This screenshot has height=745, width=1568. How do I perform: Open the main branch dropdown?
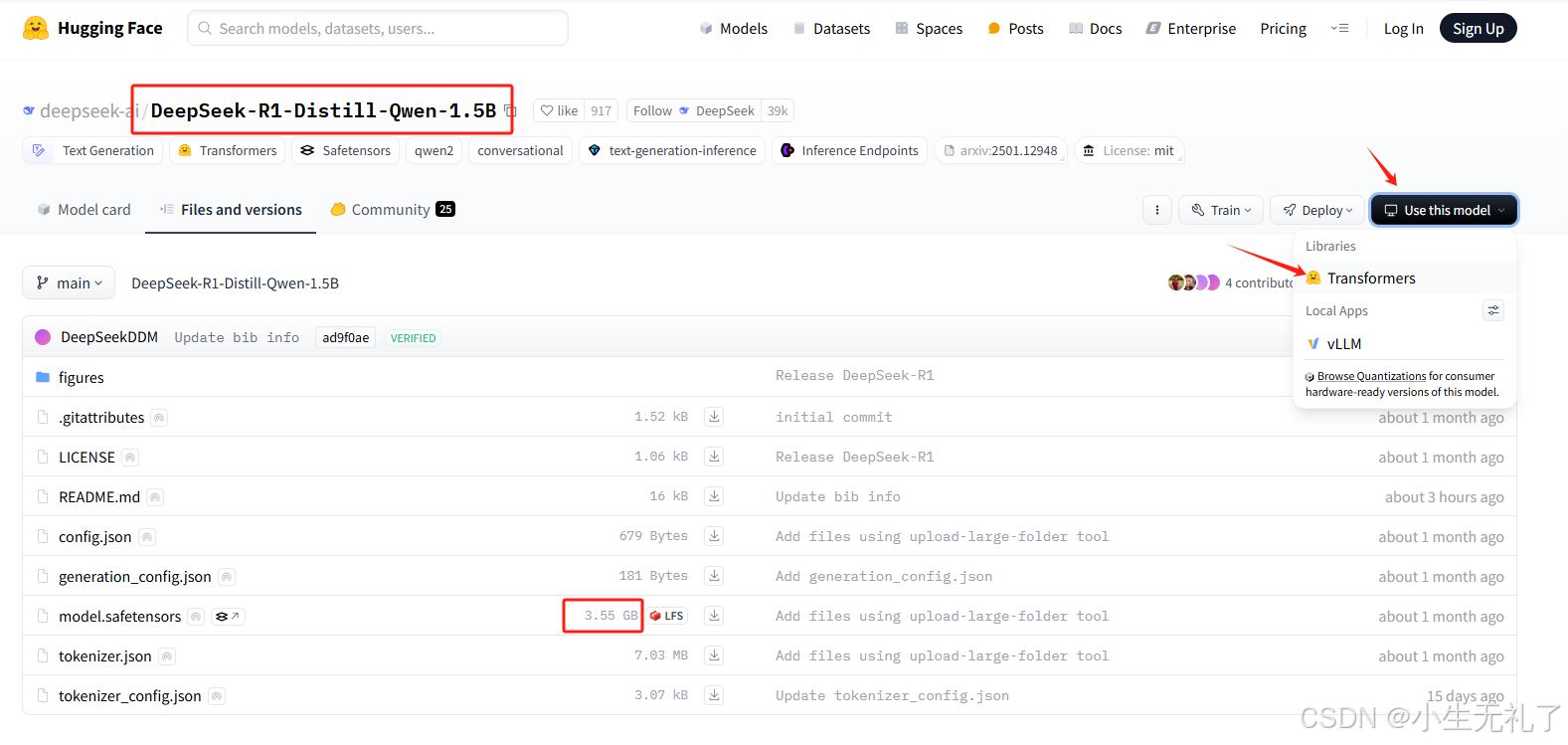[69, 283]
